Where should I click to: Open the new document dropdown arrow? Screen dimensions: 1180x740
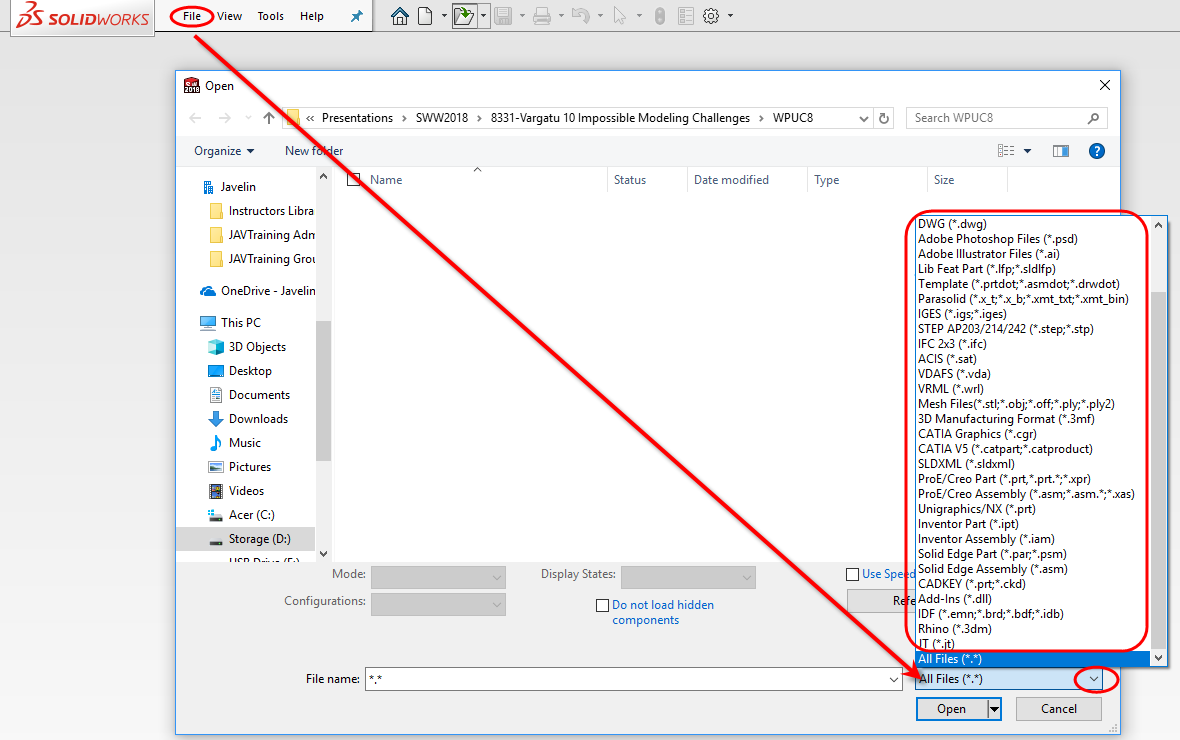(444, 16)
